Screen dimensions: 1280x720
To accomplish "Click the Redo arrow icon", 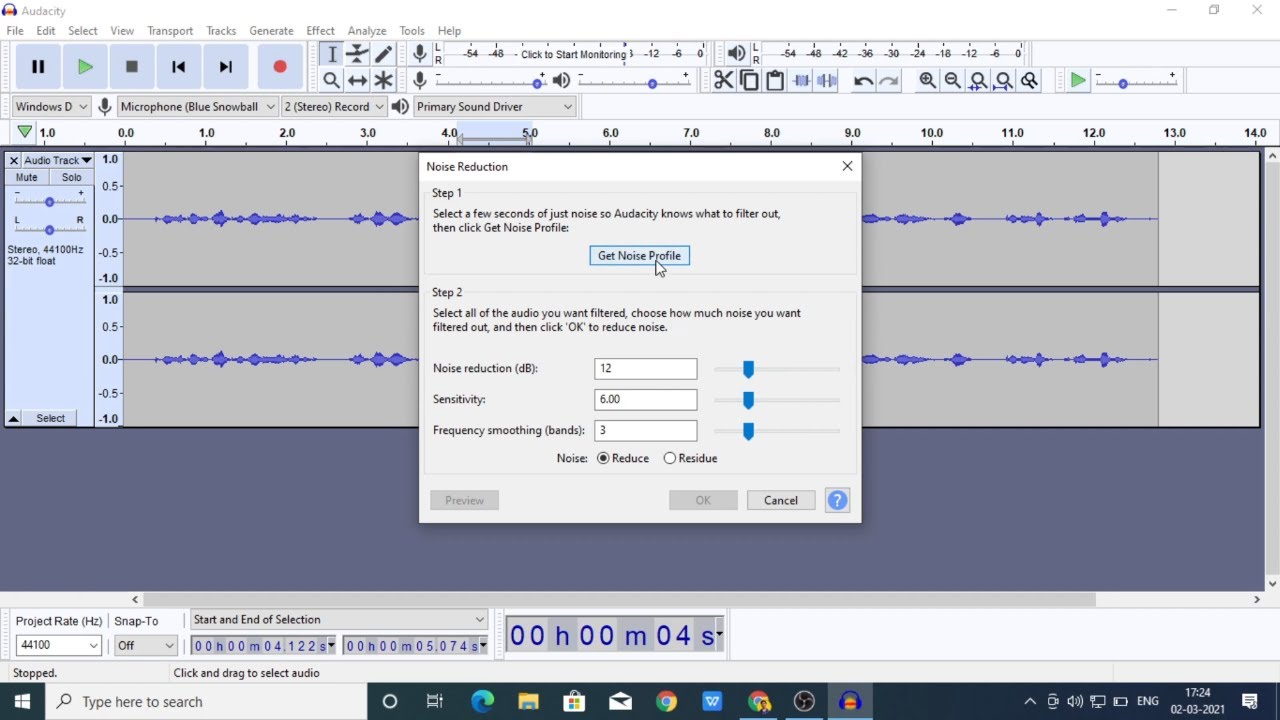I will tap(888, 81).
